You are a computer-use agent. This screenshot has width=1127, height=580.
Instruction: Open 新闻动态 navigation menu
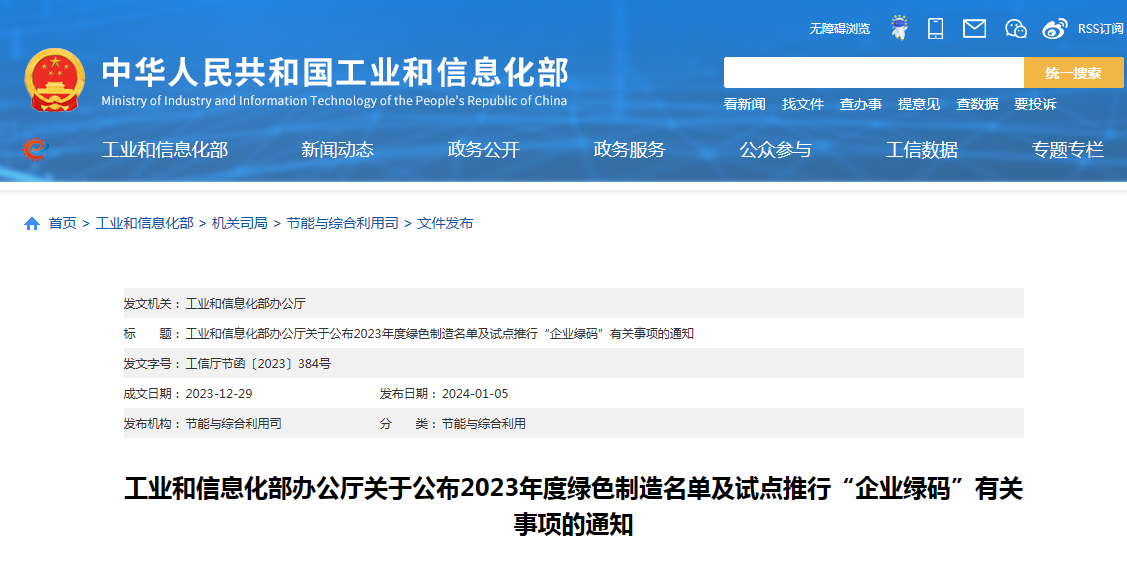tap(337, 149)
